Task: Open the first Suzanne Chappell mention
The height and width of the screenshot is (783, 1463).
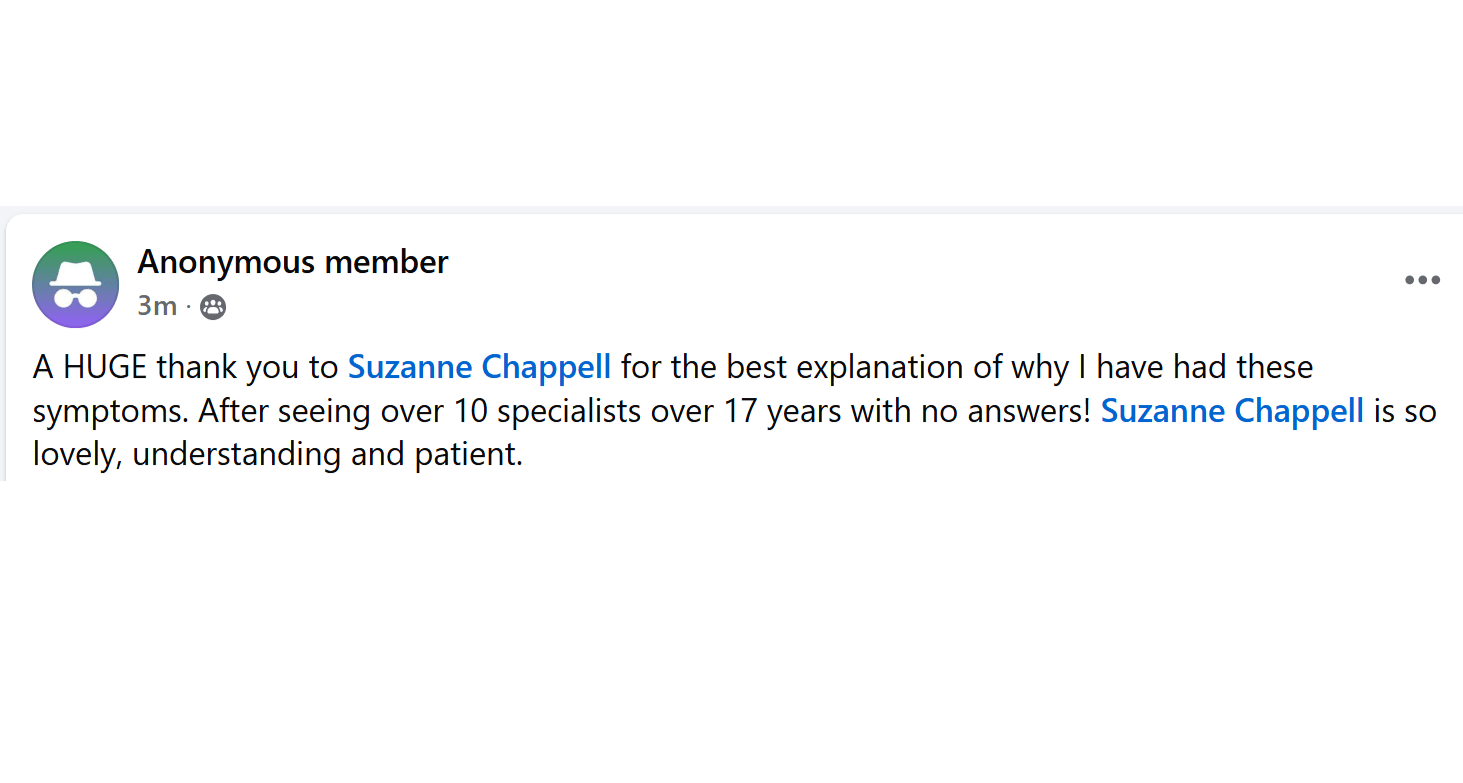Action: click(x=478, y=367)
